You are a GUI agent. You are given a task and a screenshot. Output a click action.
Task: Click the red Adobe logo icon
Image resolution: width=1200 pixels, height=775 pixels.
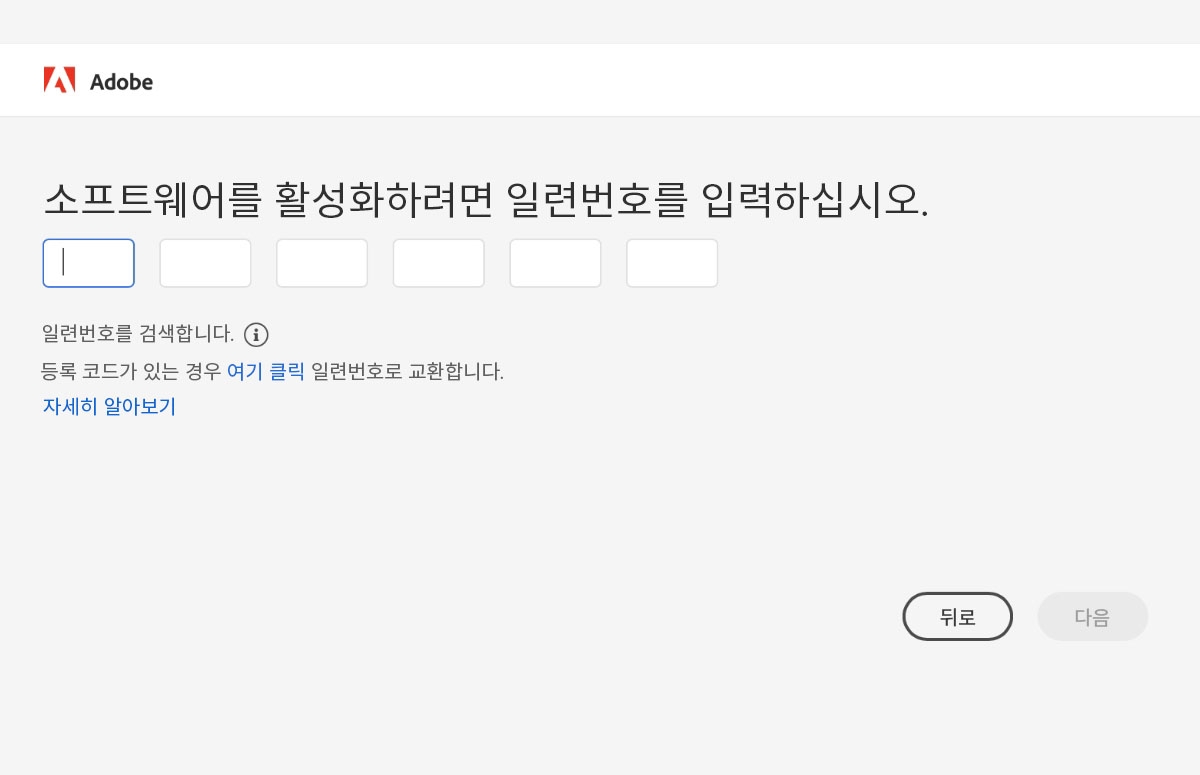pos(59,80)
